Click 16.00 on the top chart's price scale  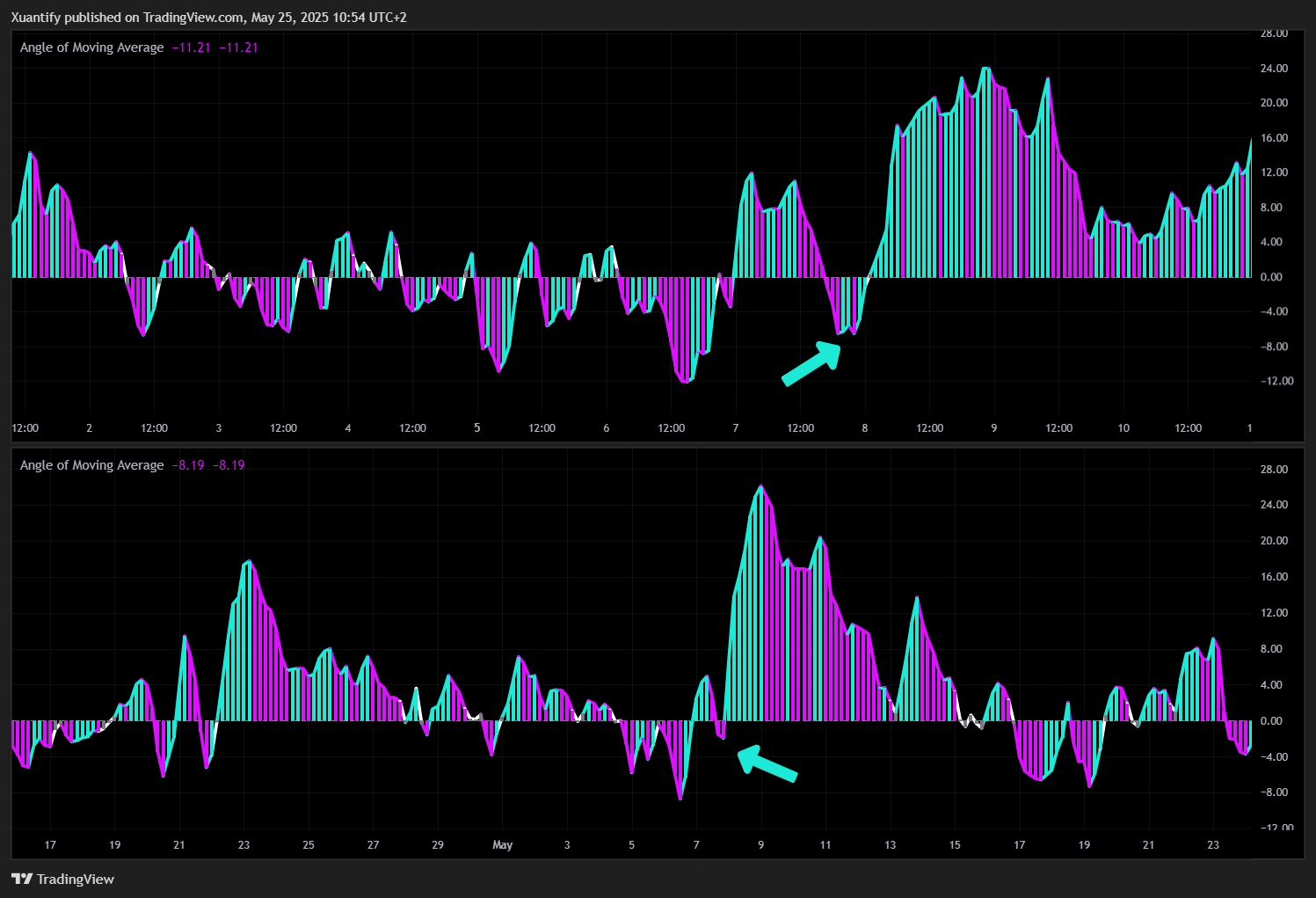coord(1274,138)
